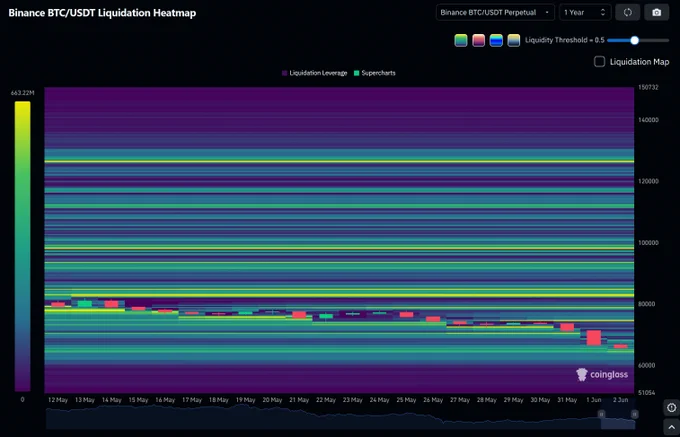Click the "140000" price axis label

tap(648, 120)
